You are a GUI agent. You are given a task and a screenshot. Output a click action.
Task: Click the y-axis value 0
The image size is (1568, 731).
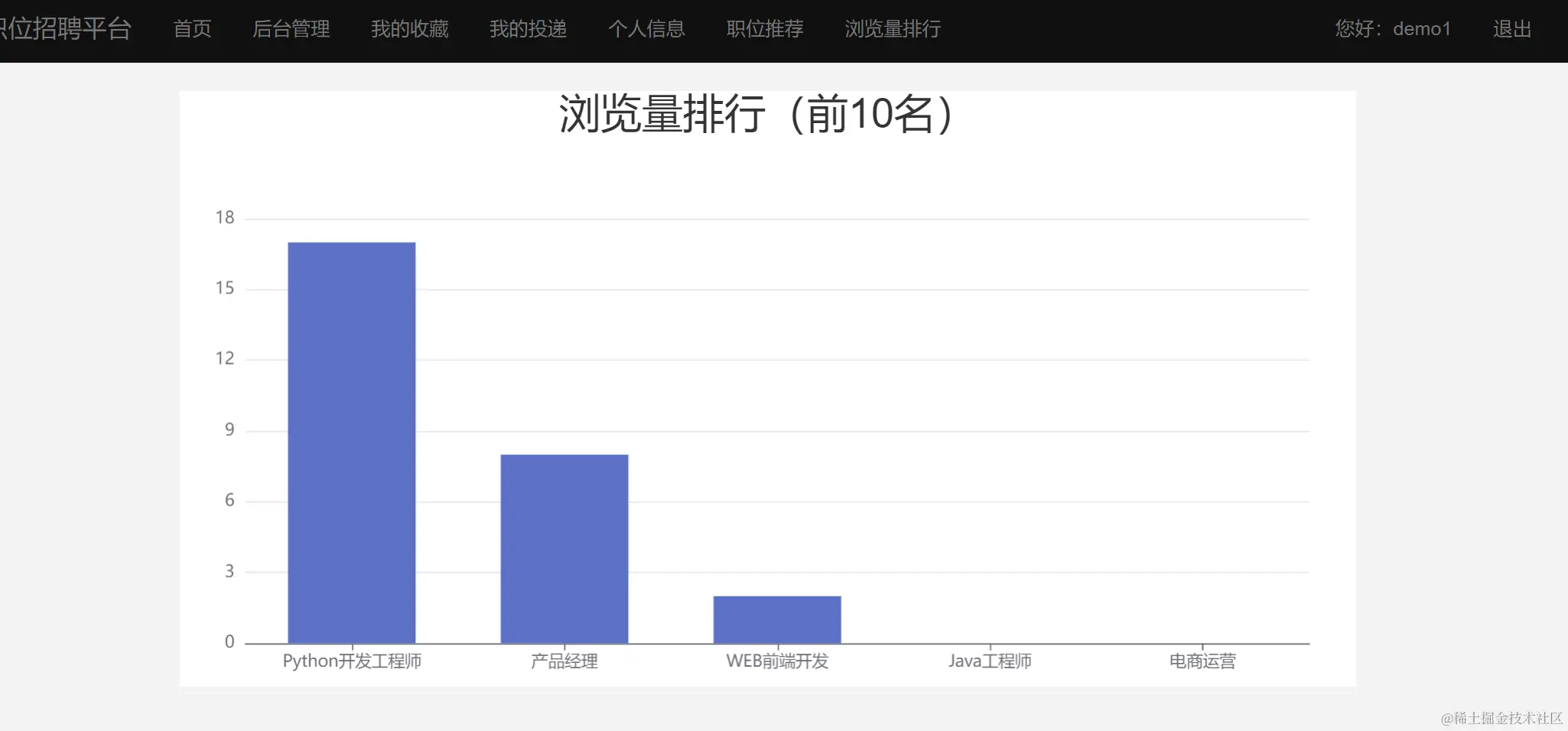coord(229,642)
